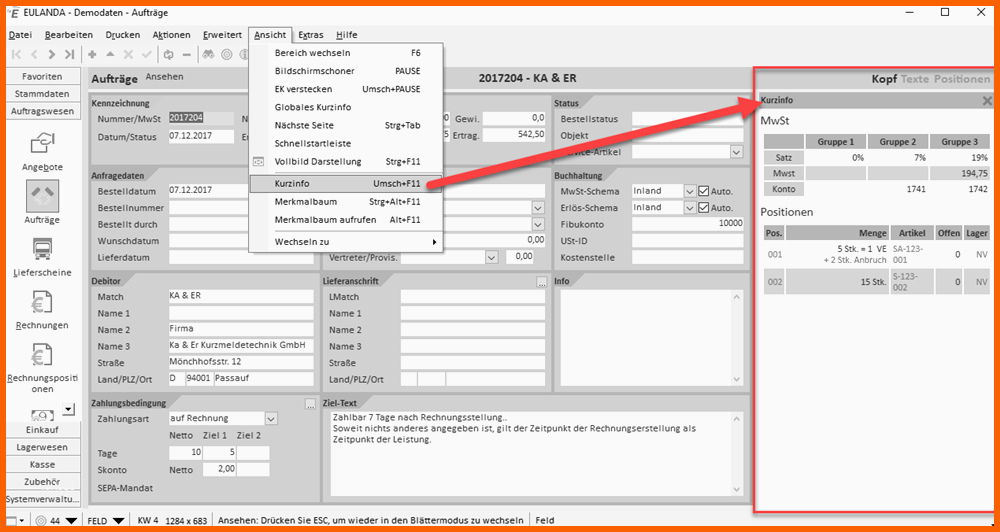Open the Drucken menu

click(x=122, y=35)
